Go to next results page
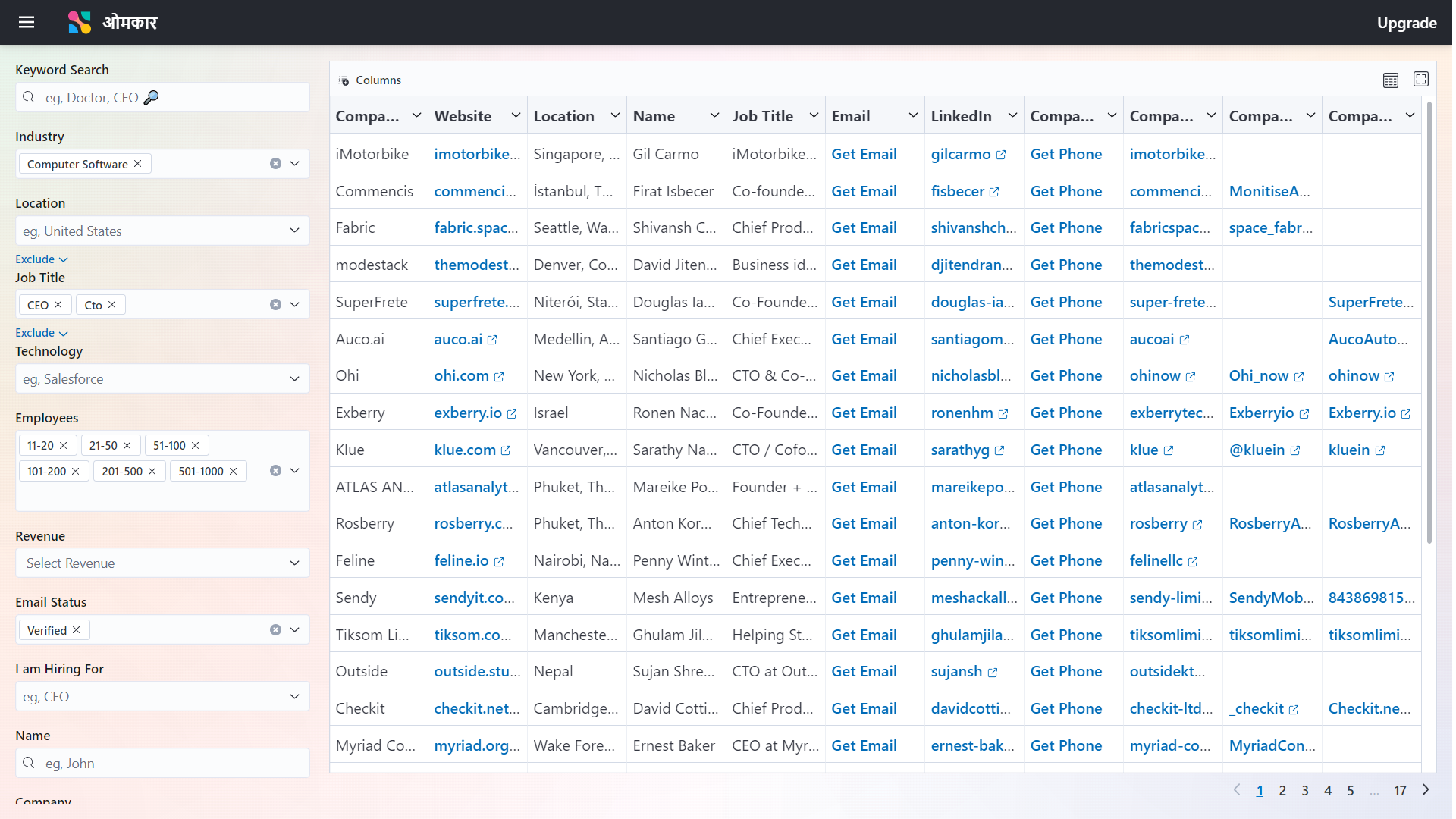Image resolution: width=1456 pixels, height=819 pixels. click(x=1426, y=790)
